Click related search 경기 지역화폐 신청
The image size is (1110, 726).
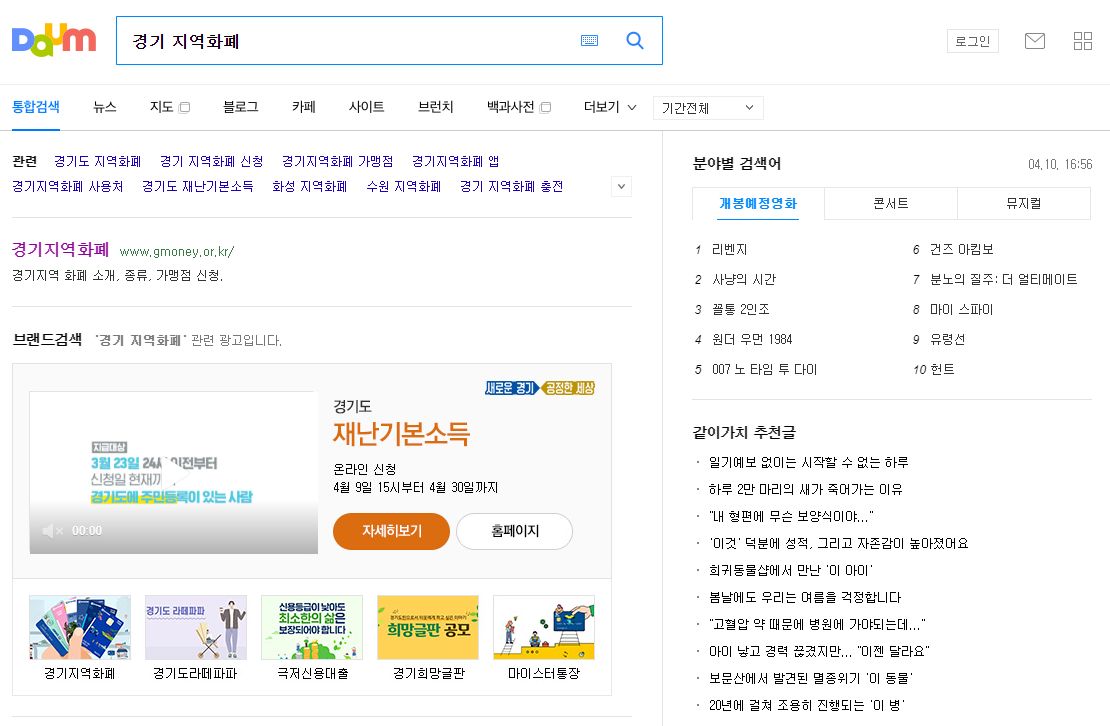coord(212,161)
